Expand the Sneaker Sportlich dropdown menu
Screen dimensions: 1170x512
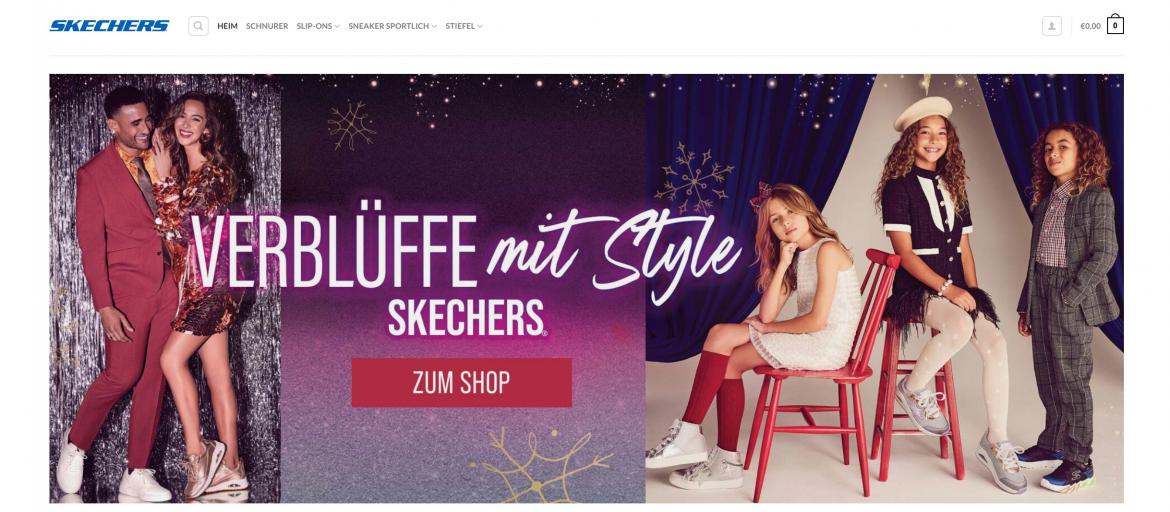click(392, 26)
